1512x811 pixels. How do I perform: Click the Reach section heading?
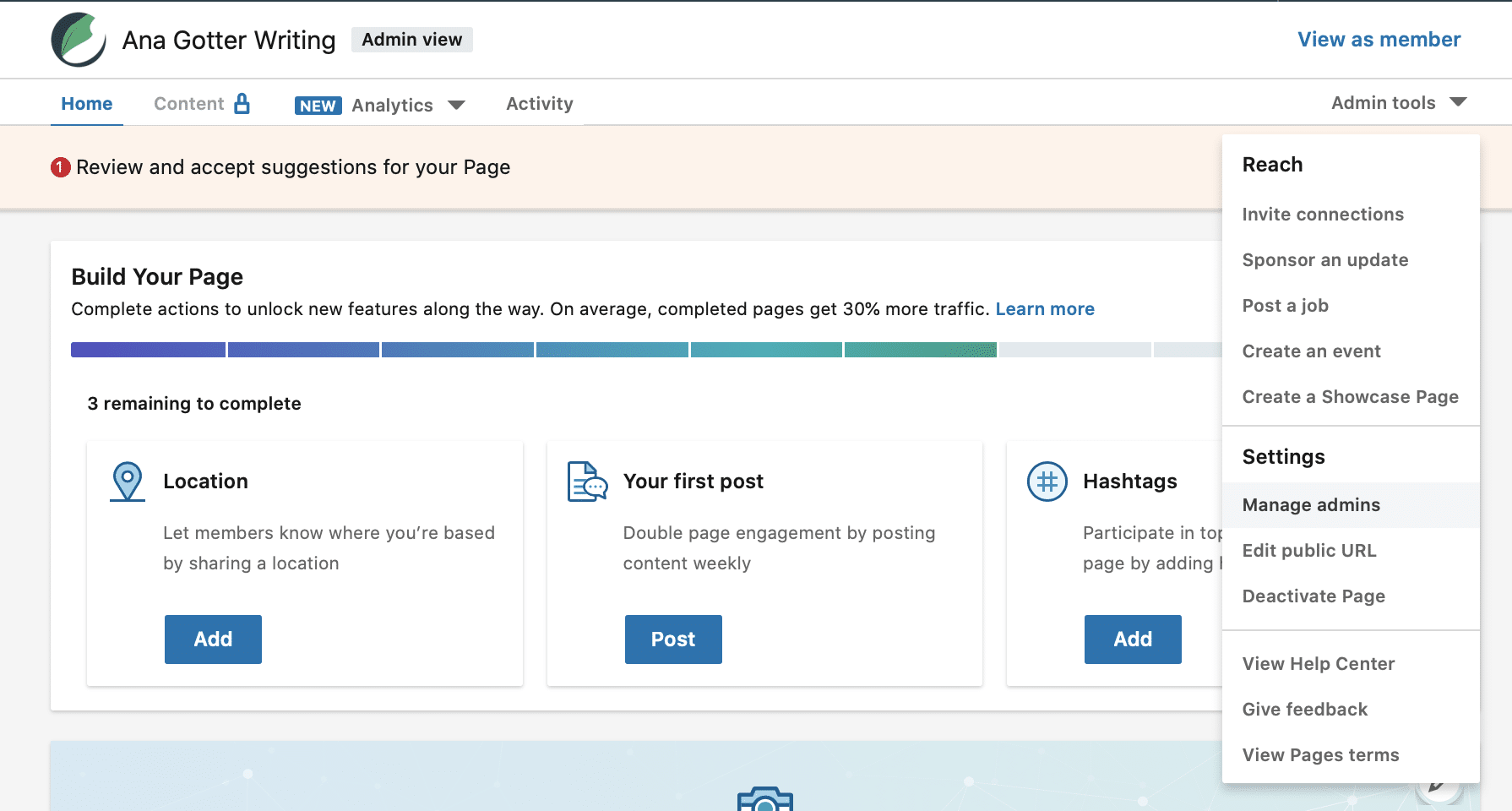click(1272, 165)
